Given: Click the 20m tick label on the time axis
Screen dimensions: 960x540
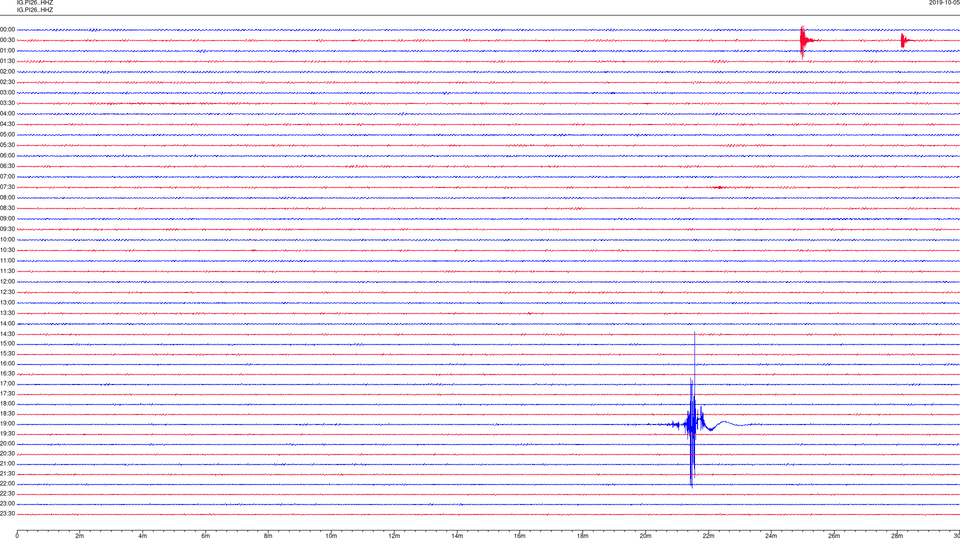Looking at the screenshot, I should (645, 536).
